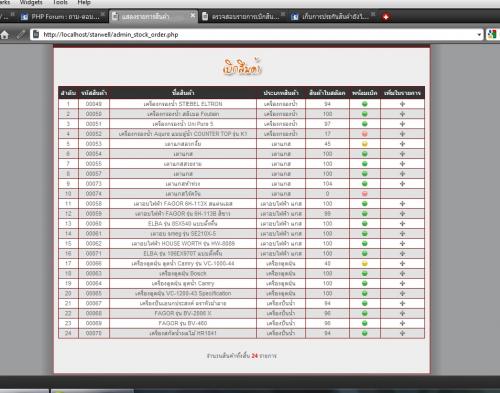Click the home icon in browser toolbar

click(x=5, y=34)
